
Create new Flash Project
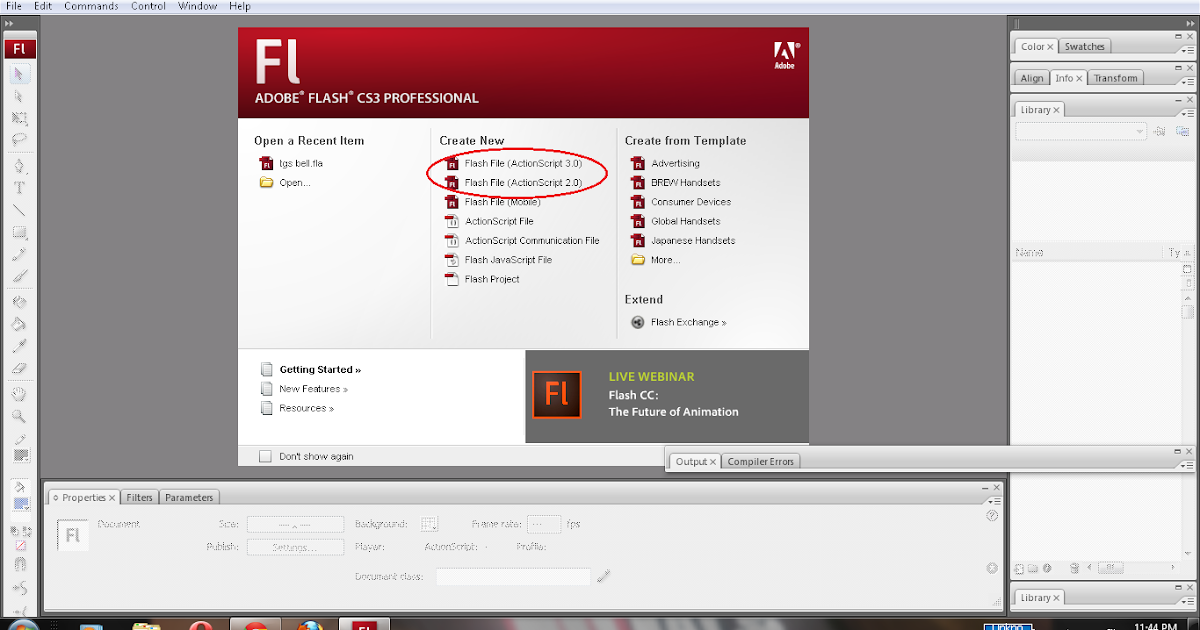pos(482,279)
